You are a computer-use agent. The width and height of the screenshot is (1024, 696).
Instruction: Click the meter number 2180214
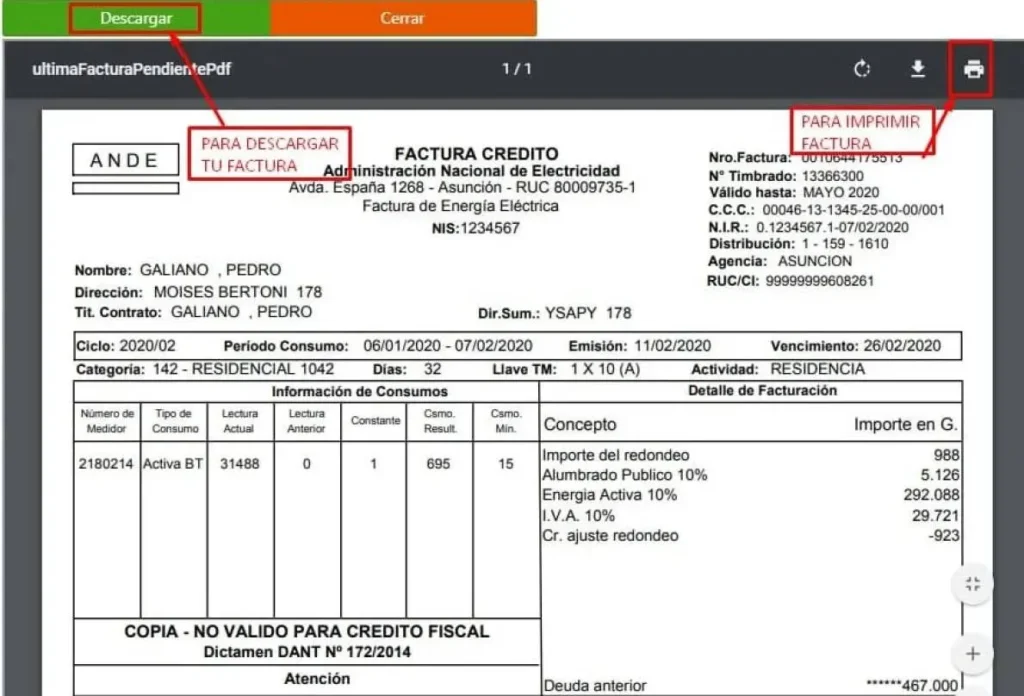click(x=106, y=464)
